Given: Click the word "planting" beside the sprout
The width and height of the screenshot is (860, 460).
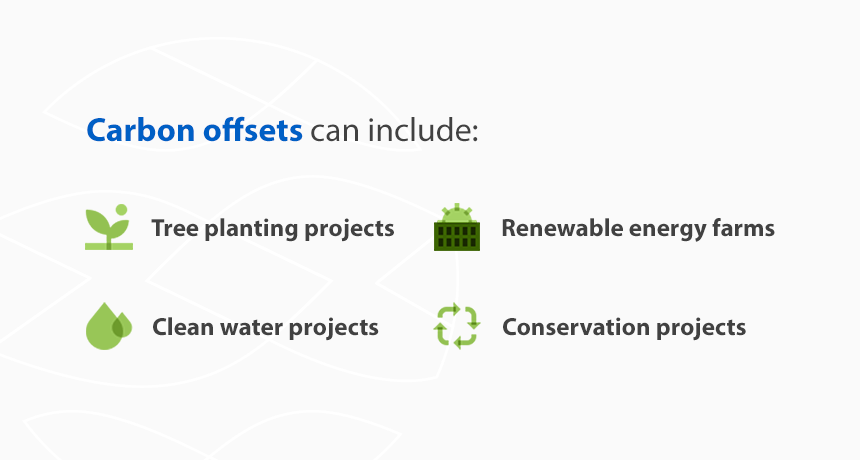Looking at the screenshot, I should [x=240, y=229].
